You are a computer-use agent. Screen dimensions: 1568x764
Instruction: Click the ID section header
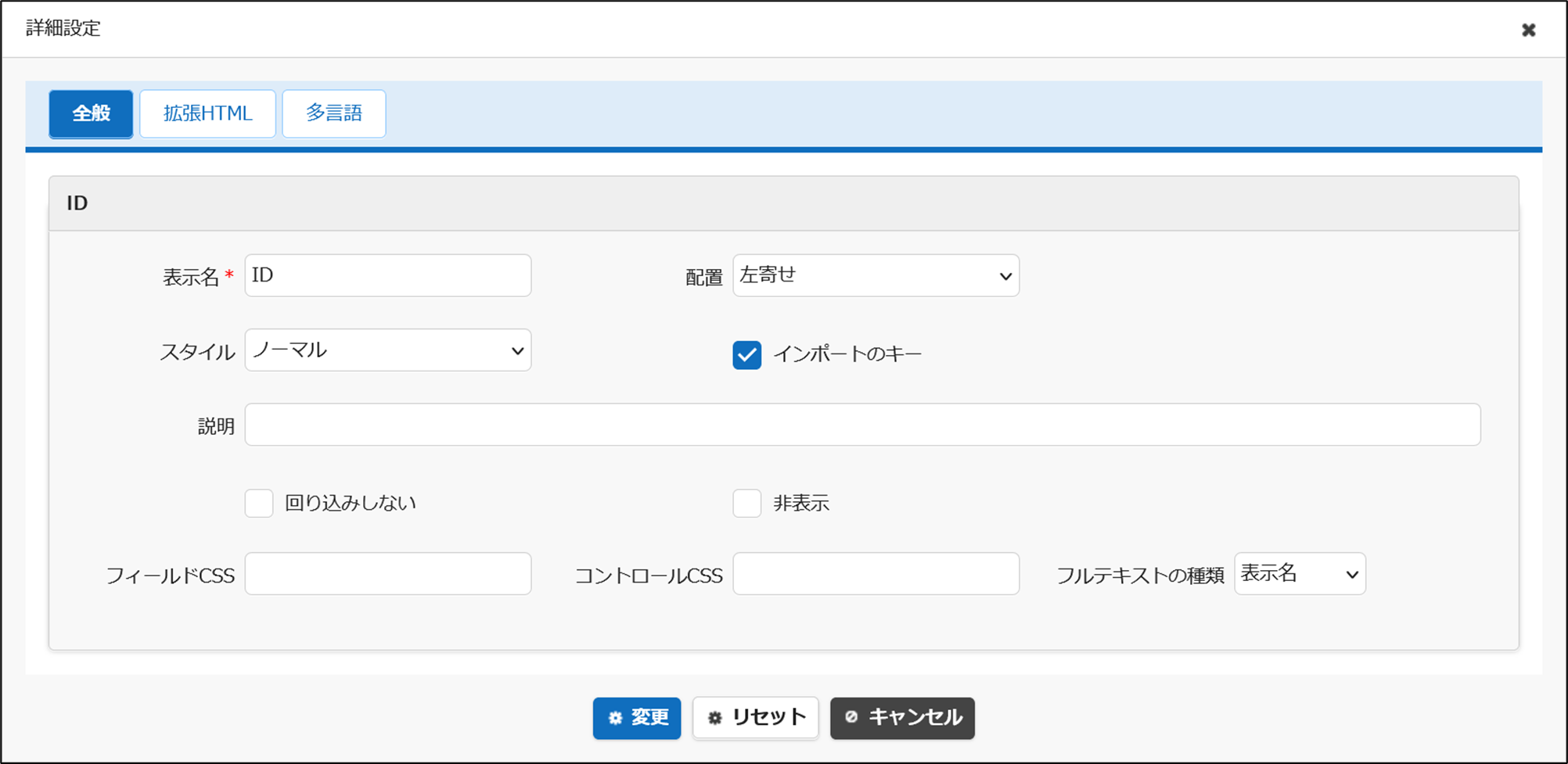click(x=77, y=203)
